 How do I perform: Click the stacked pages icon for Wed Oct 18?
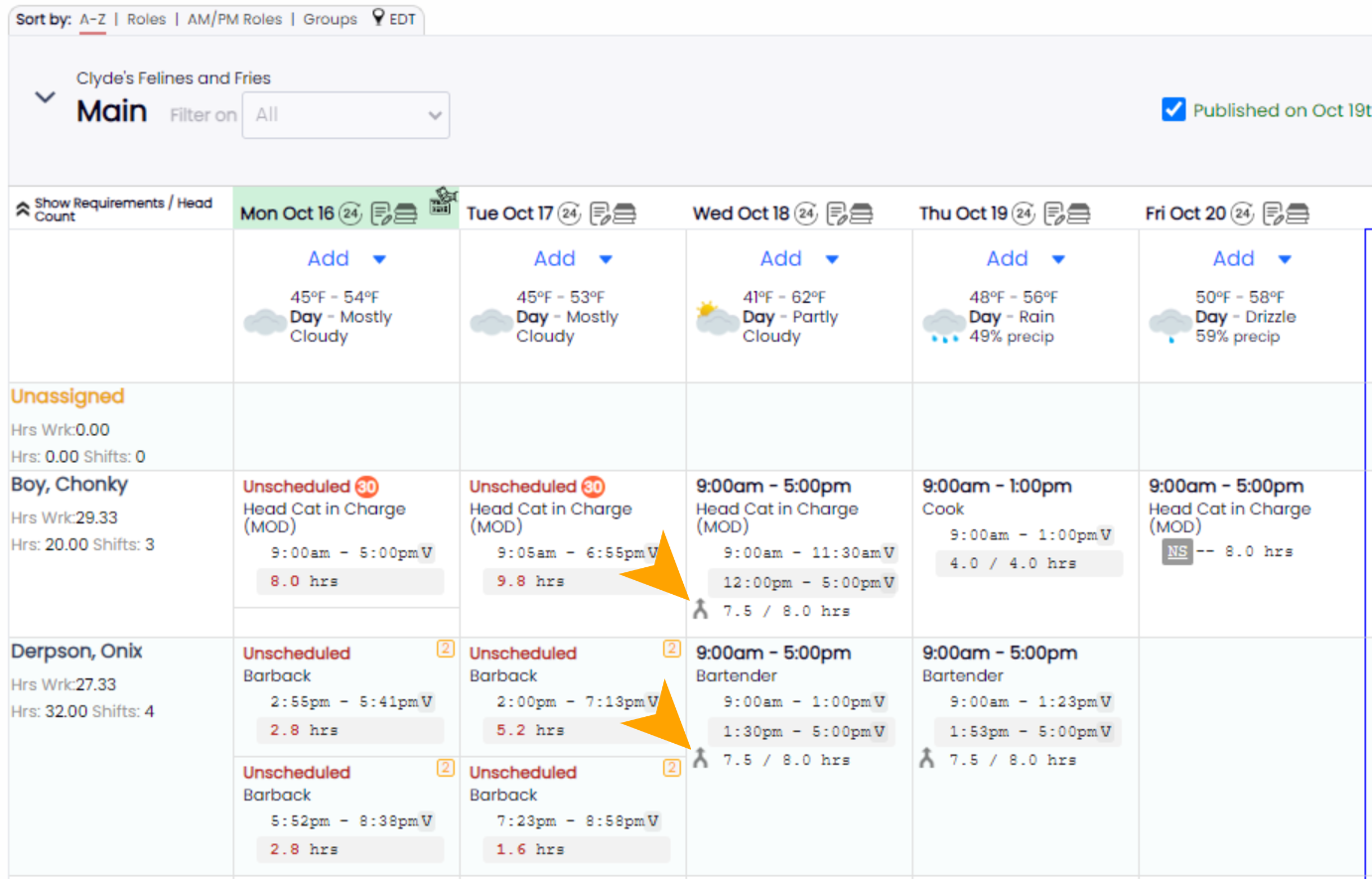(x=862, y=214)
